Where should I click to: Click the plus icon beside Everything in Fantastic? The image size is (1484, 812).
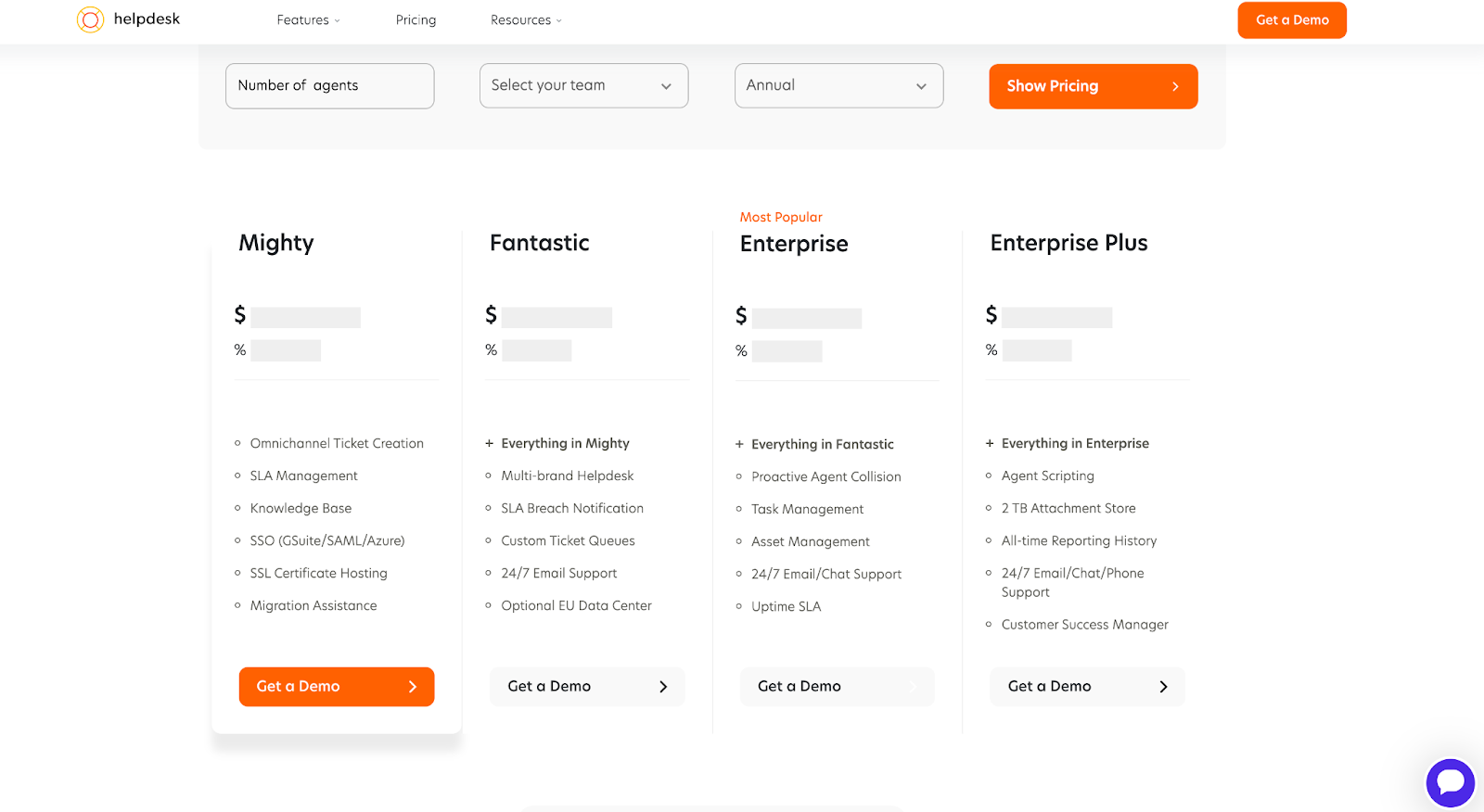point(739,445)
